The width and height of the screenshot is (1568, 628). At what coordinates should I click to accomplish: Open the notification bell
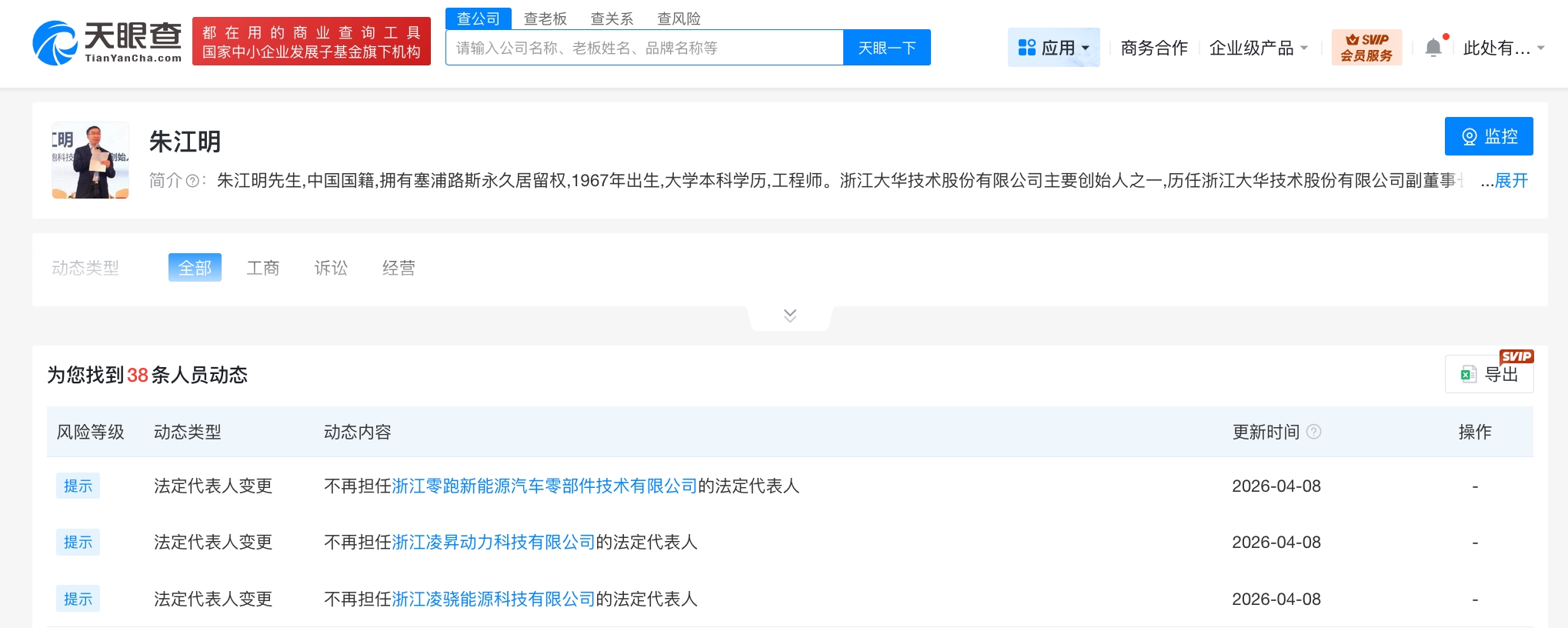[1433, 48]
